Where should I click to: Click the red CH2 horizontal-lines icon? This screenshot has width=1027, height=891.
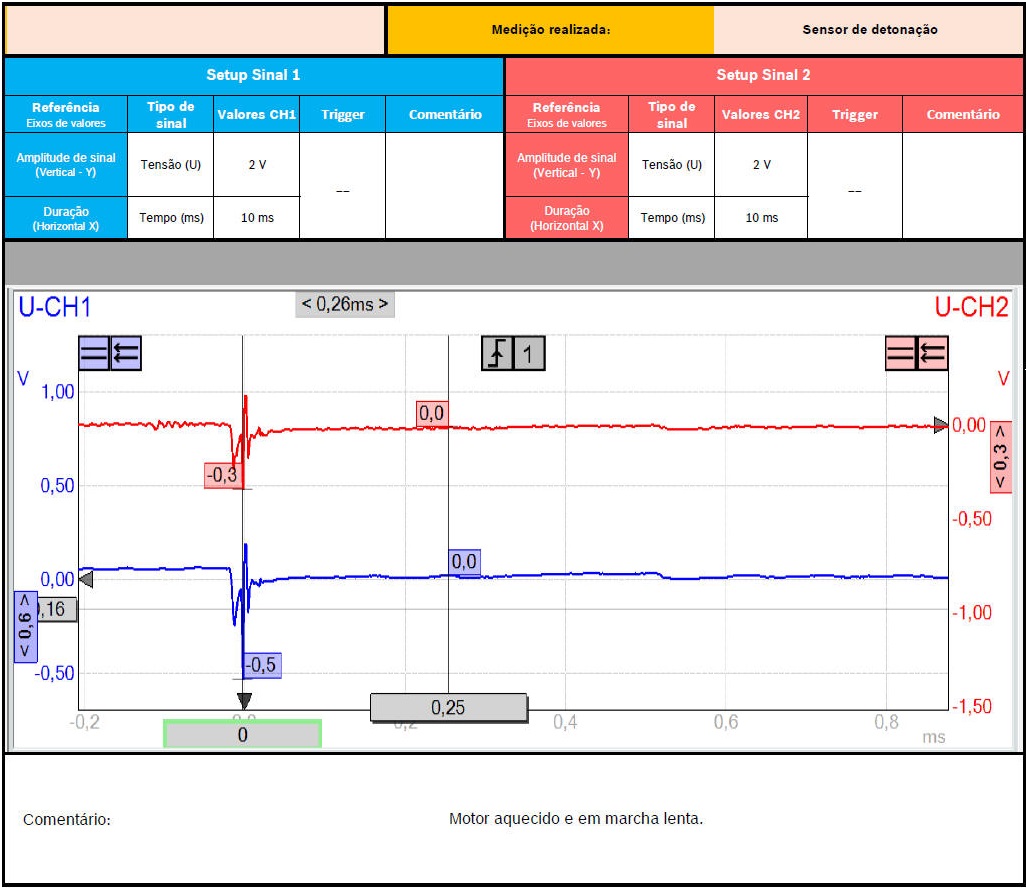[x=901, y=353]
